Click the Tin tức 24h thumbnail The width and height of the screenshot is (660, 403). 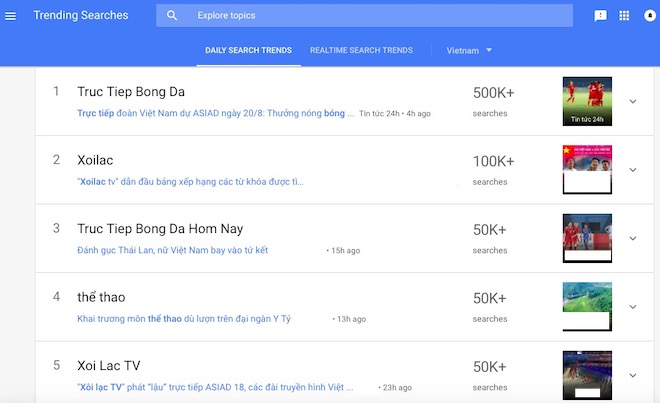tap(587, 101)
